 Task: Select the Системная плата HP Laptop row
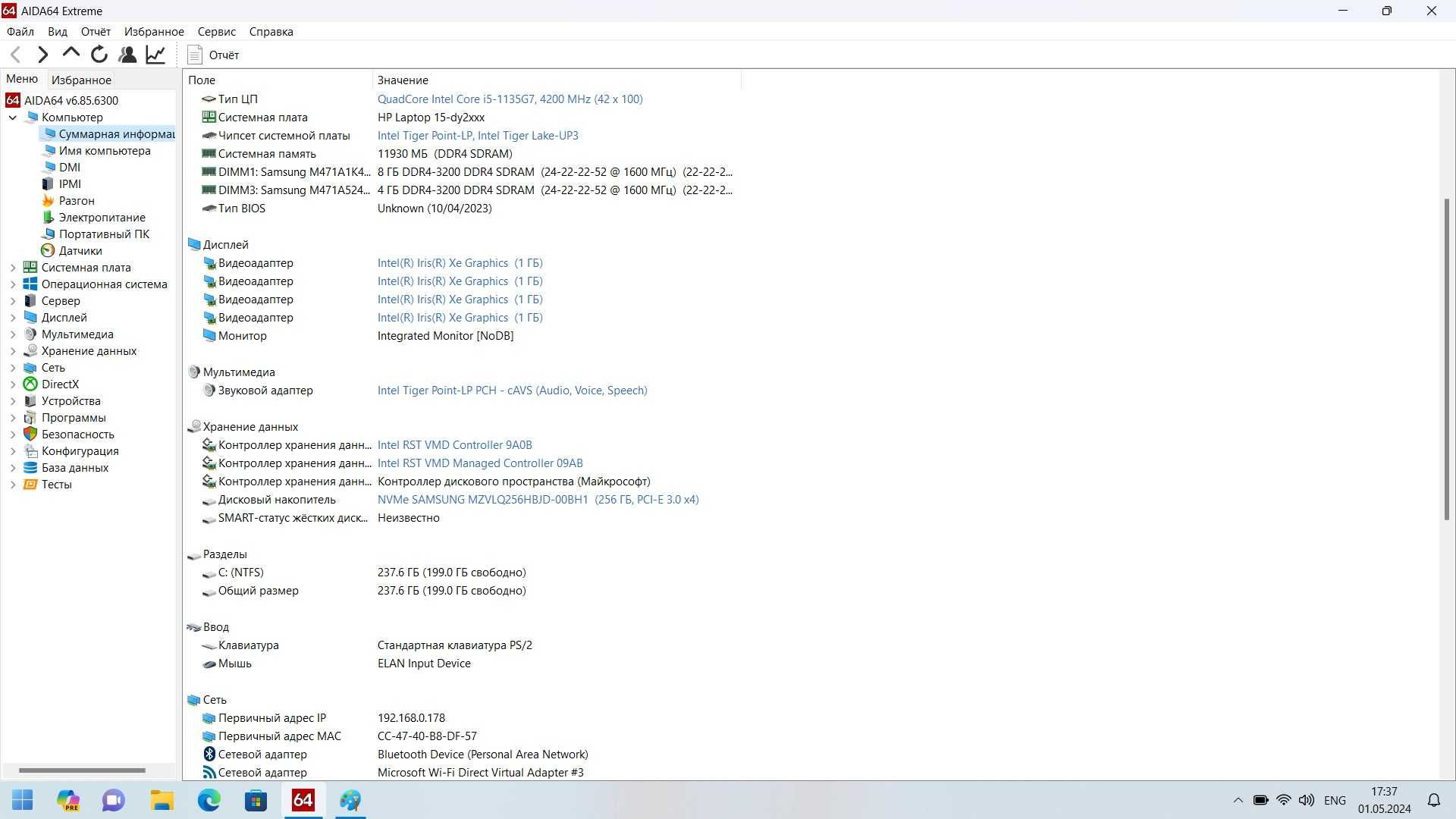pyautogui.click(x=461, y=118)
